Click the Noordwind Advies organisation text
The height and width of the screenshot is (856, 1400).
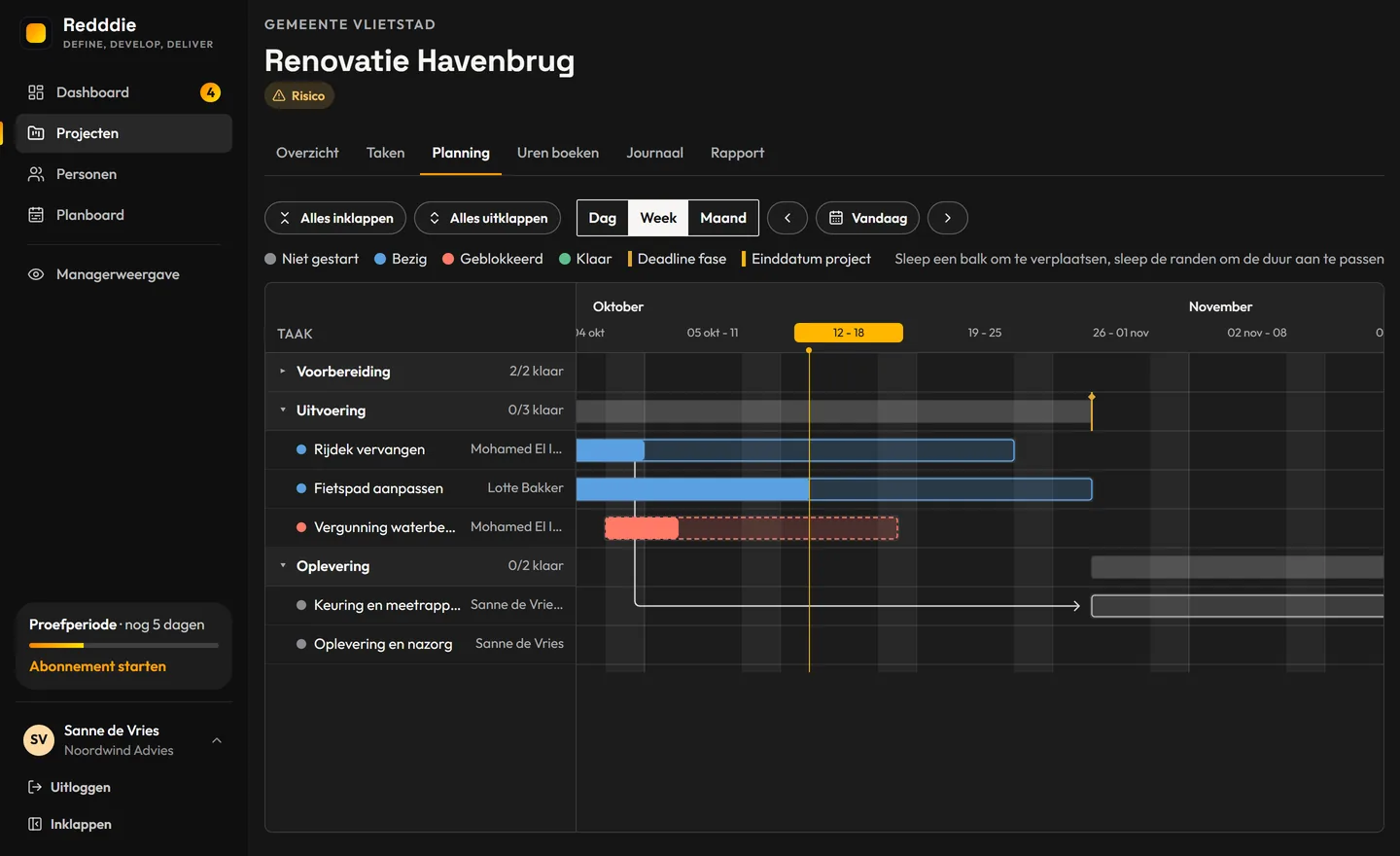[119, 750]
